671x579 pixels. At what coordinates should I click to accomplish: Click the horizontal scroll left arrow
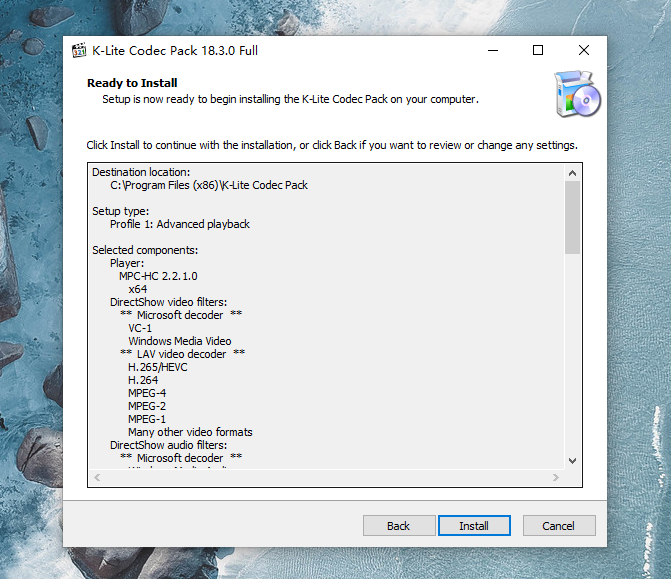click(x=97, y=478)
